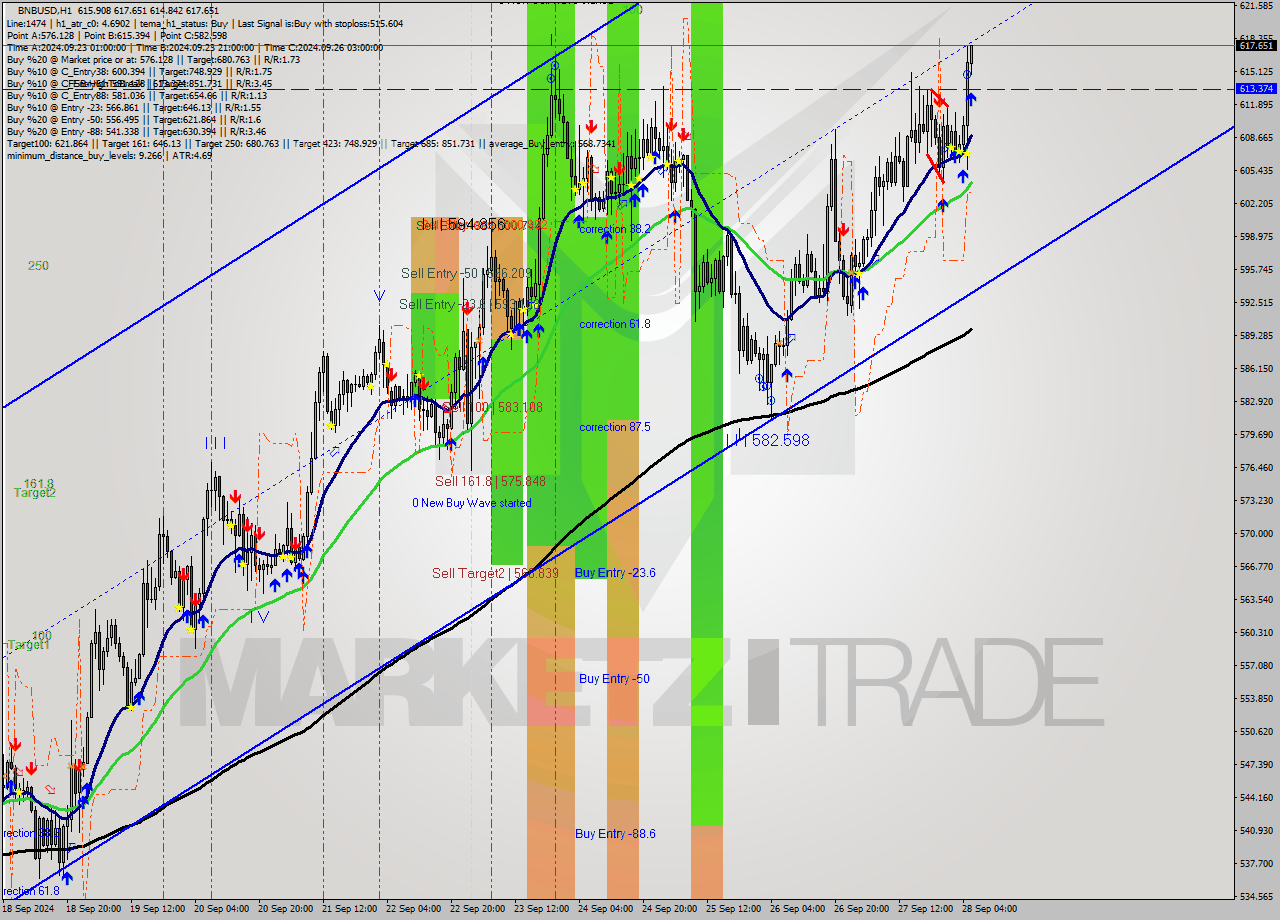Select the 'Sell Target2 | 566.839' label
The height and width of the screenshot is (920, 1280).
pos(495,573)
